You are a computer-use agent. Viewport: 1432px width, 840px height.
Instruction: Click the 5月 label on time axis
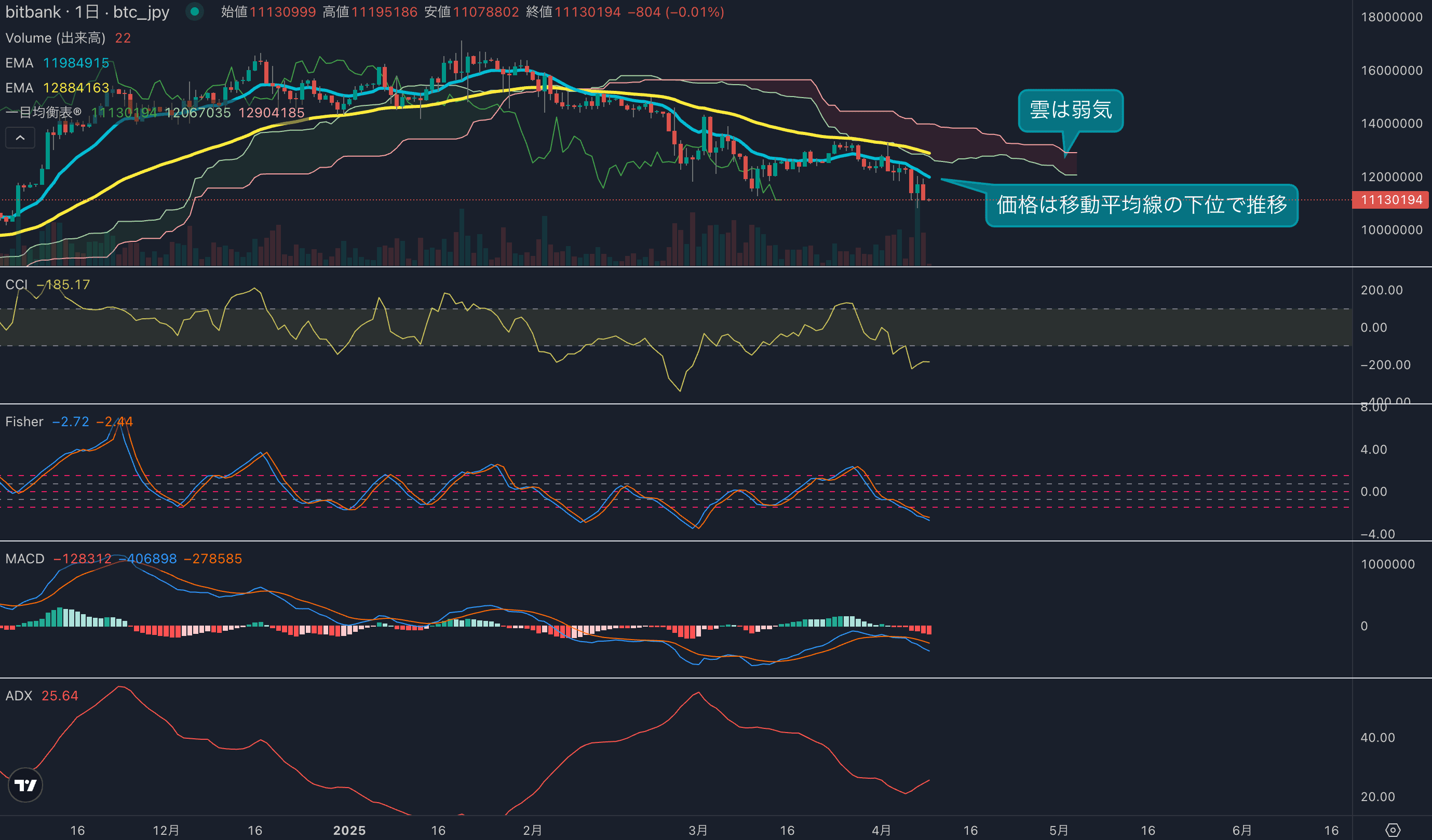[1058, 830]
